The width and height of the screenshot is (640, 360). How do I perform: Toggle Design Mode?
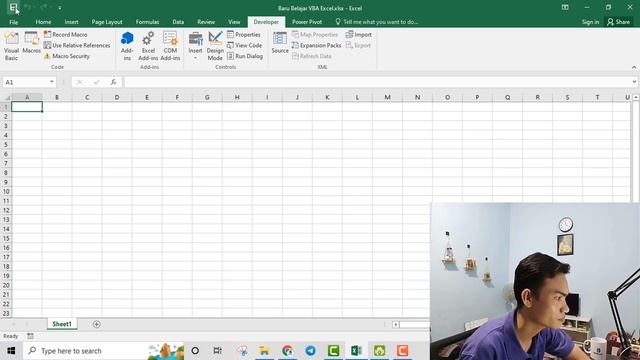tap(215, 46)
